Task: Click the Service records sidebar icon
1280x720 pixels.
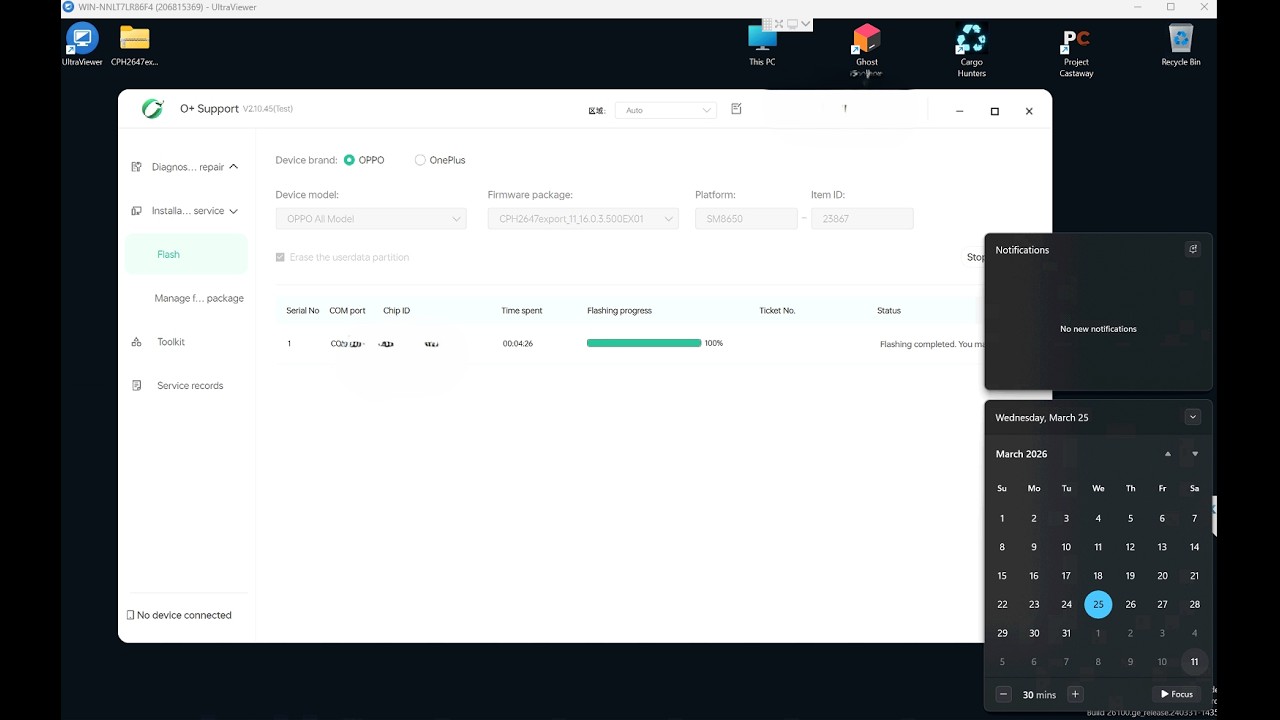Action: click(136, 386)
